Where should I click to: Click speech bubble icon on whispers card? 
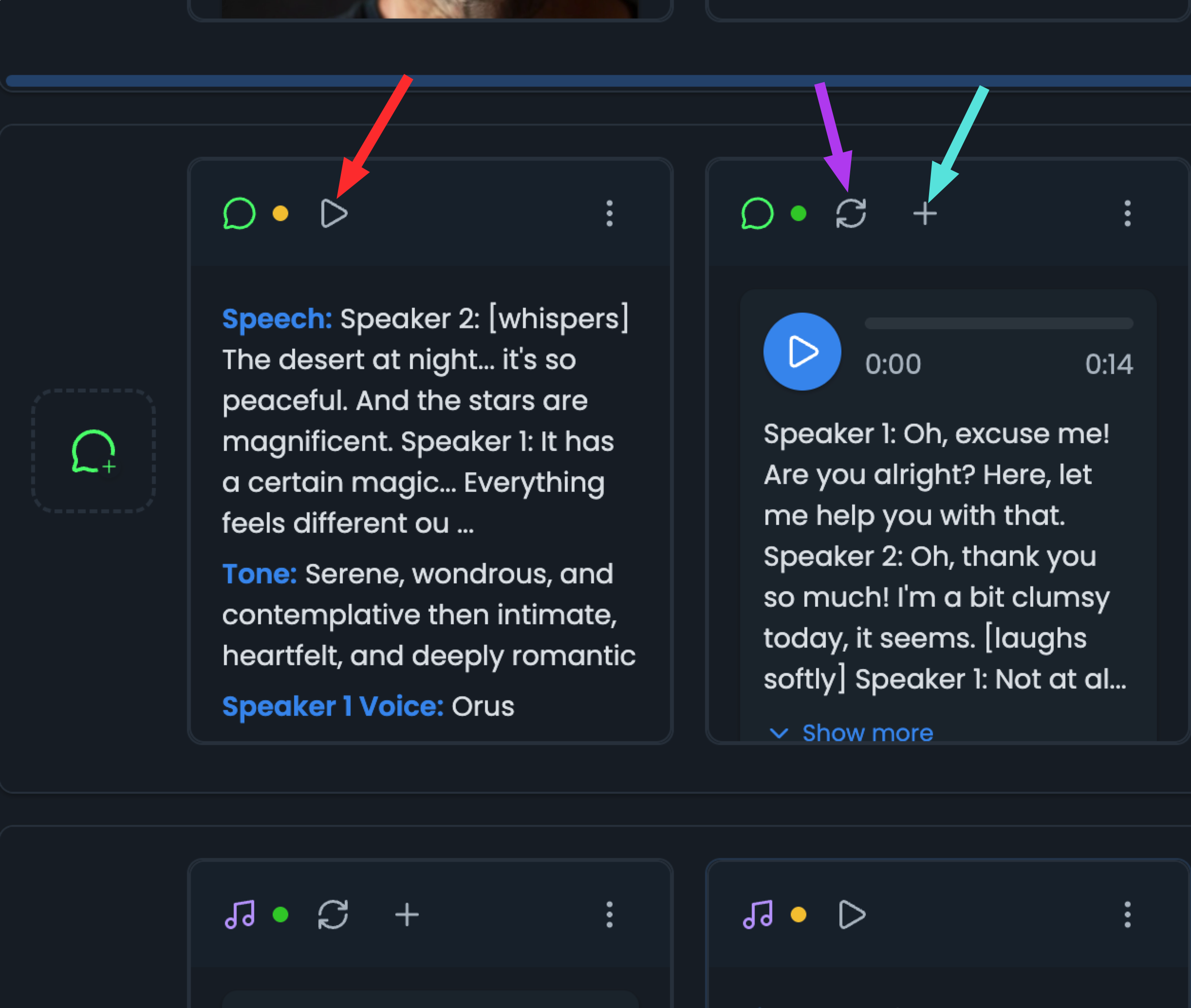point(239,214)
